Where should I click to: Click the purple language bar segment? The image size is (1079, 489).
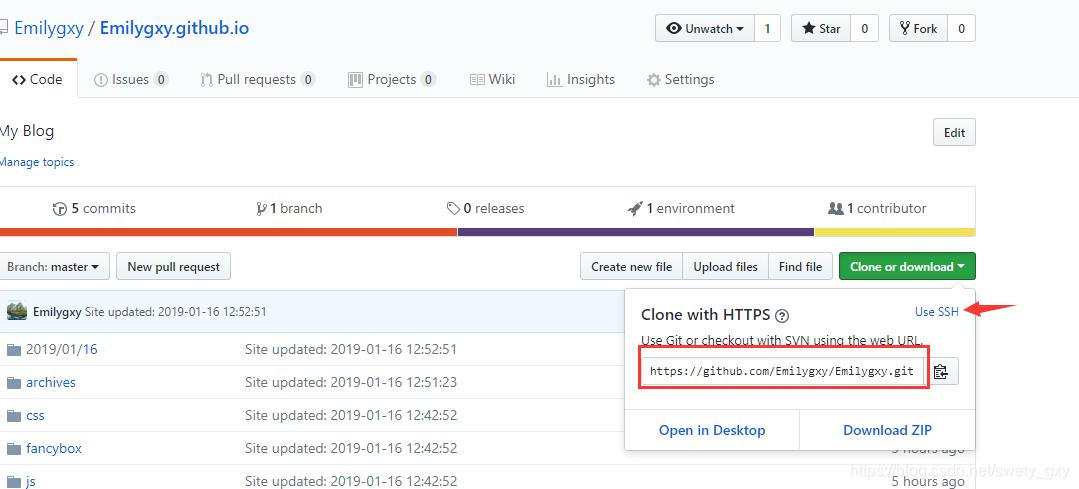tap(636, 232)
